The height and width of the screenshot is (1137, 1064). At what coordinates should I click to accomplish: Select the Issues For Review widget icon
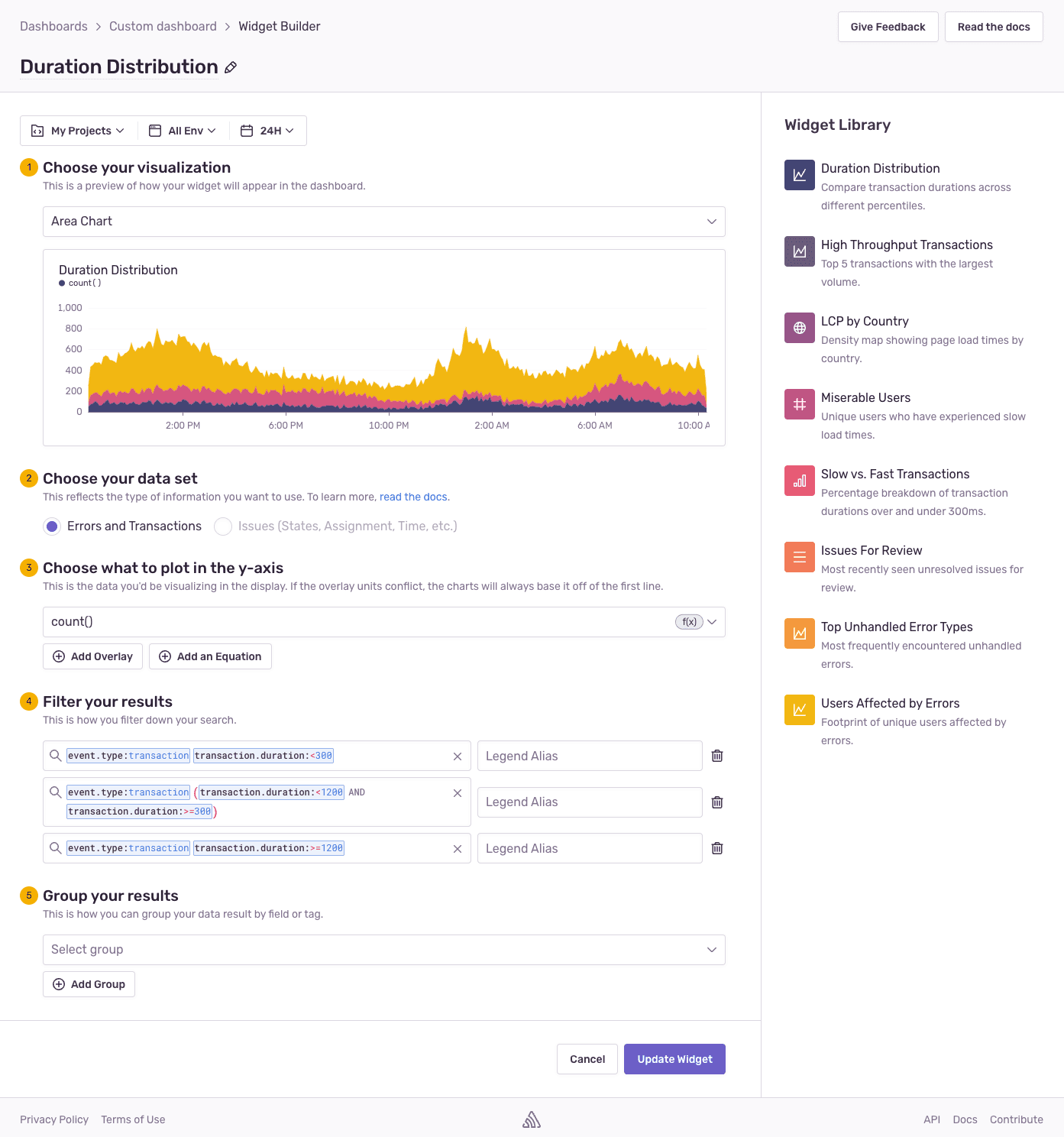(x=799, y=557)
